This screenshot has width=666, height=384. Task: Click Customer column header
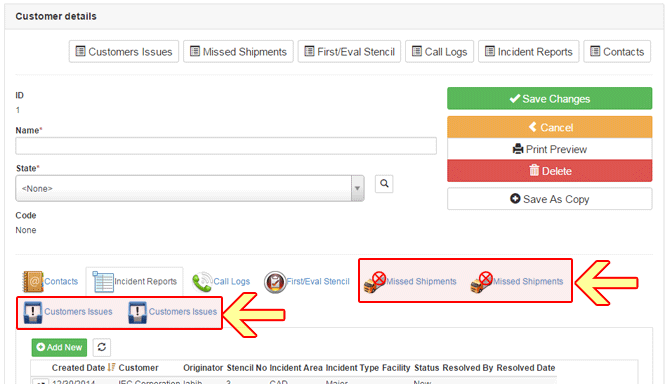[138, 368]
